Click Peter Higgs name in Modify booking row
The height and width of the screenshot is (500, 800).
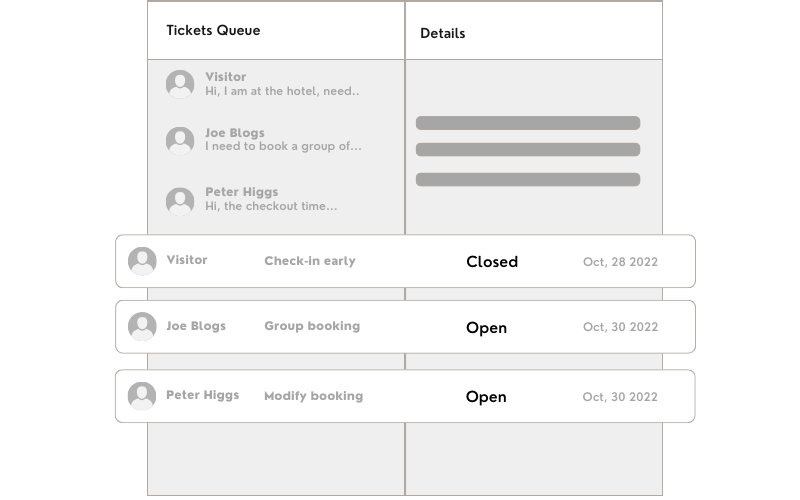[202, 395]
